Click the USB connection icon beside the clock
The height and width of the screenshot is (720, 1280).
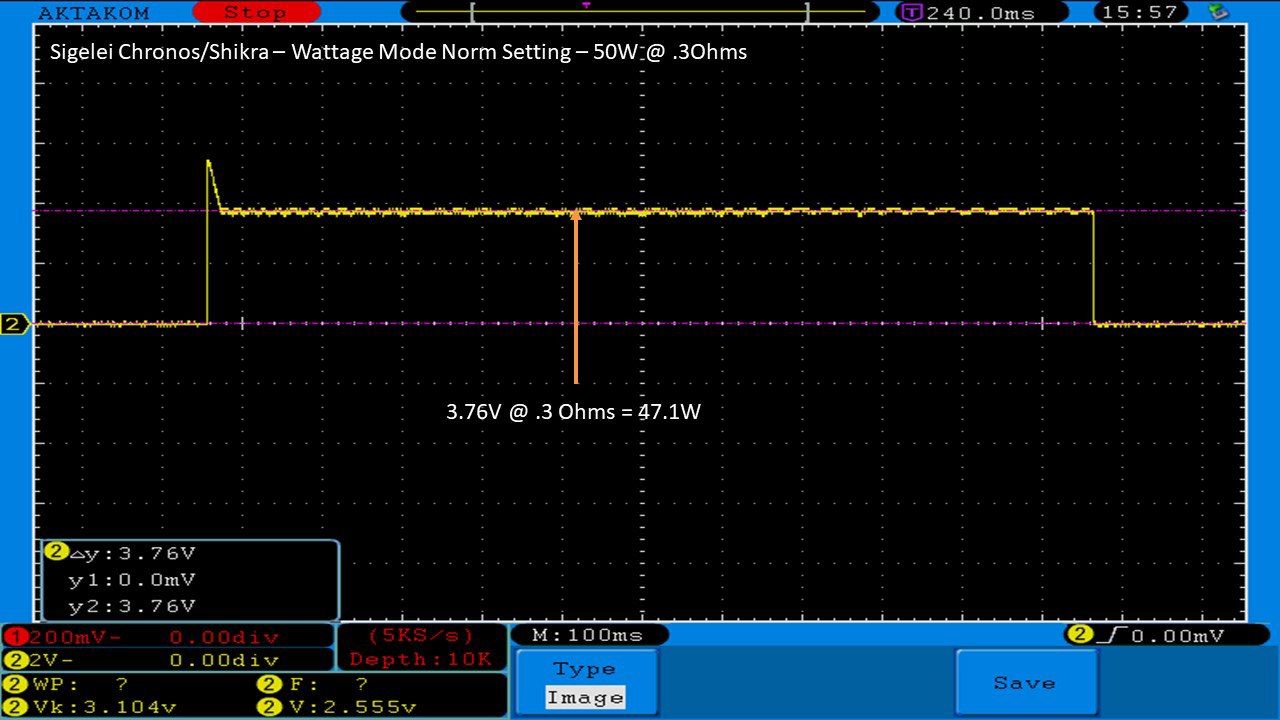1218,12
